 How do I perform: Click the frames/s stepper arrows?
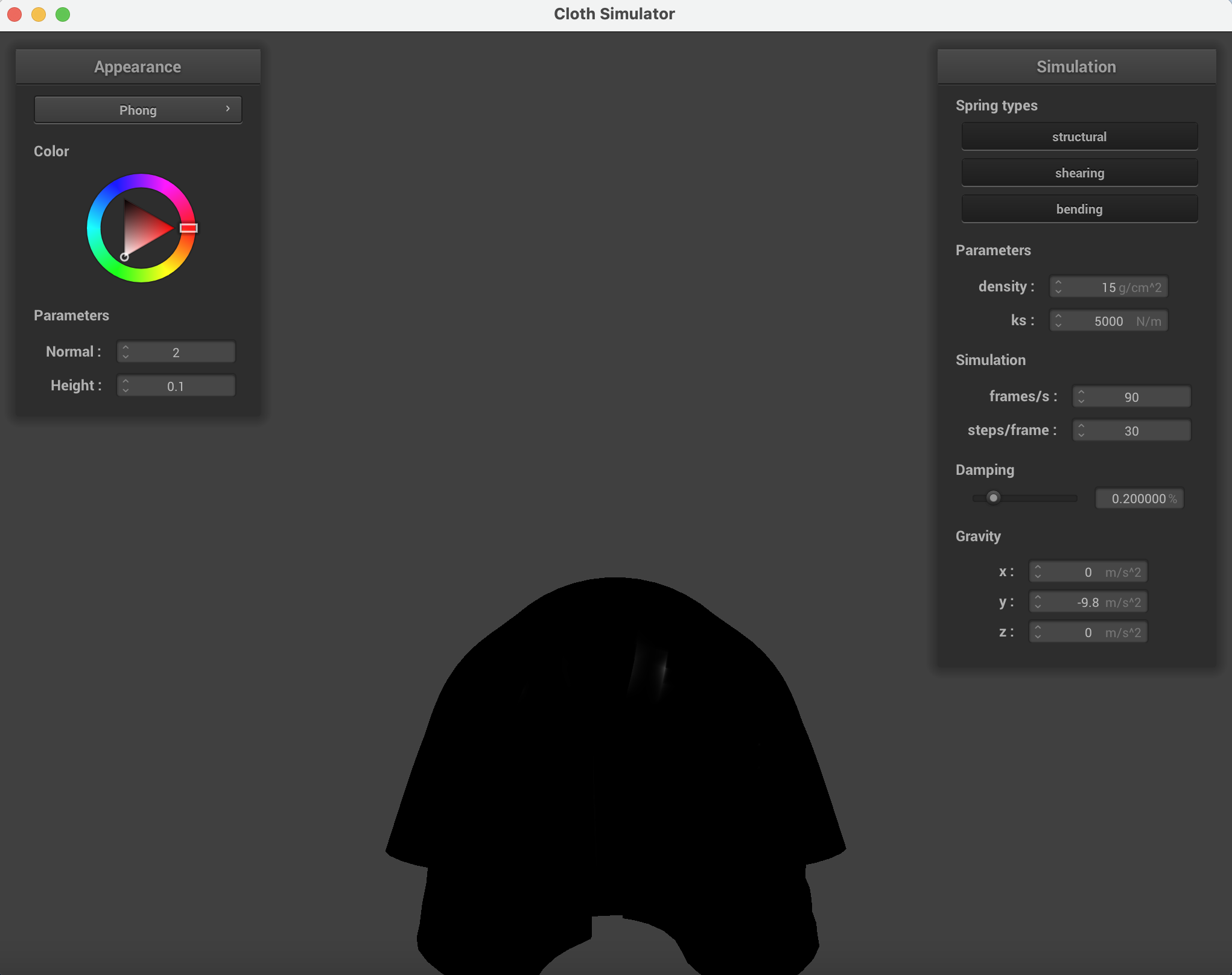coord(1081,397)
